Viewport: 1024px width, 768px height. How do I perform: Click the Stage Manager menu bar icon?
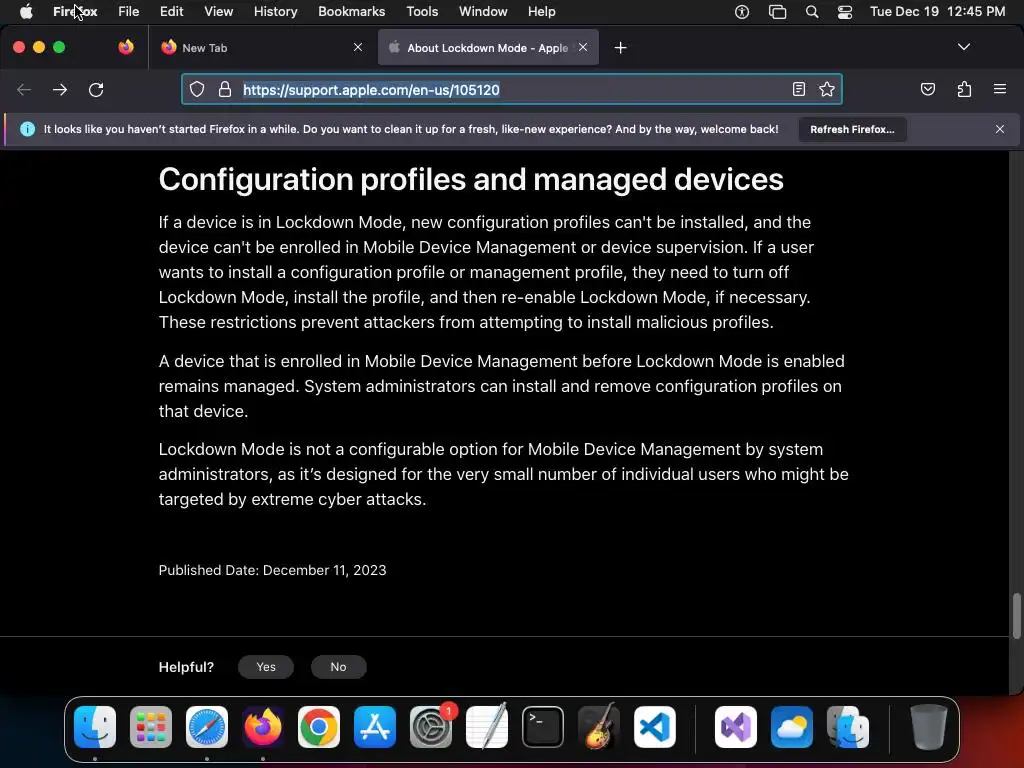pos(777,12)
